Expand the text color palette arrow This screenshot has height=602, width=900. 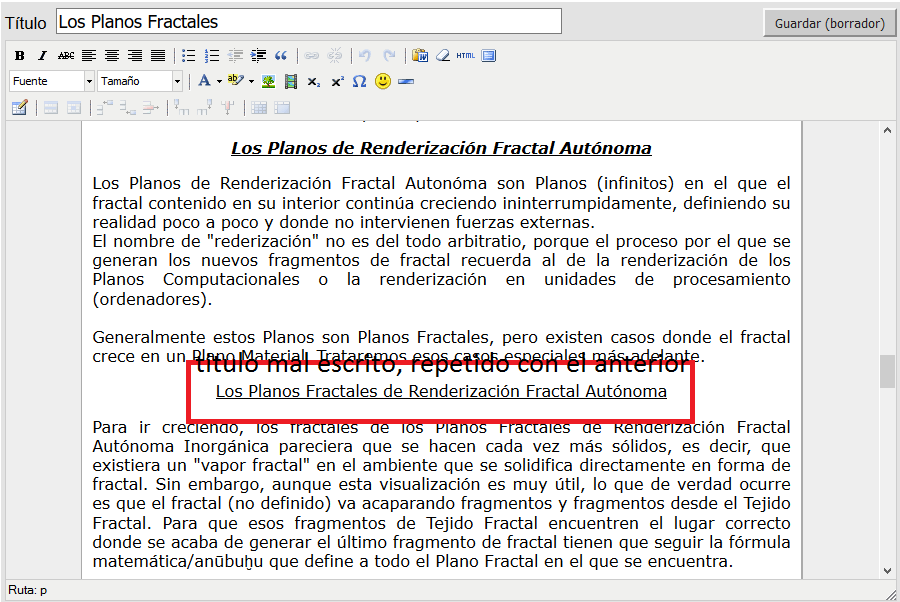(219, 81)
